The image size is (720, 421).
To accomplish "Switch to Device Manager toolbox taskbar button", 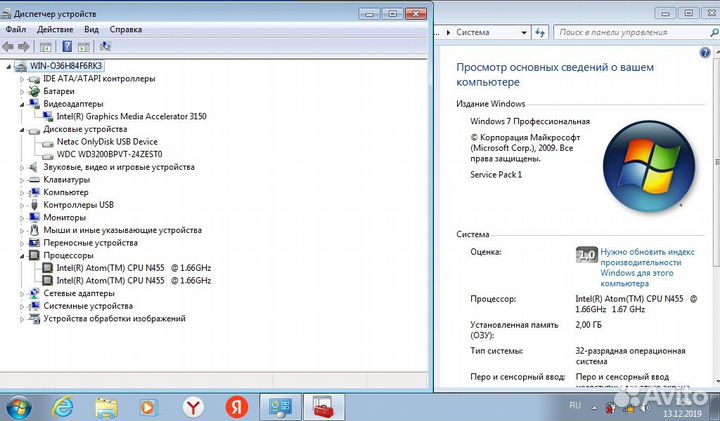I will (324, 407).
